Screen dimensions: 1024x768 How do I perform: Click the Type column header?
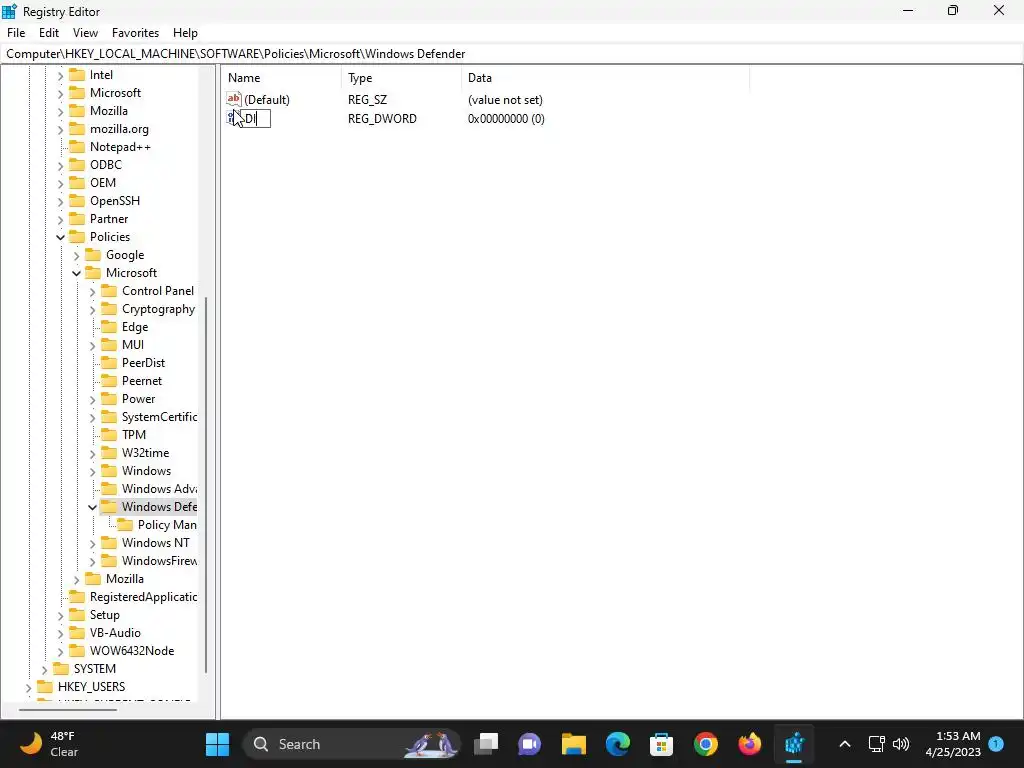[x=402, y=78]
